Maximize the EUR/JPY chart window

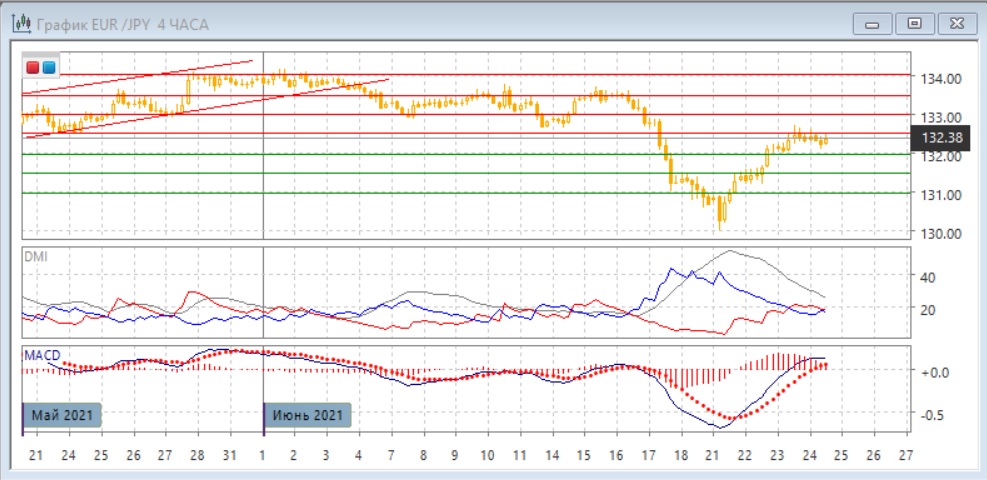(x=913, y=23)
